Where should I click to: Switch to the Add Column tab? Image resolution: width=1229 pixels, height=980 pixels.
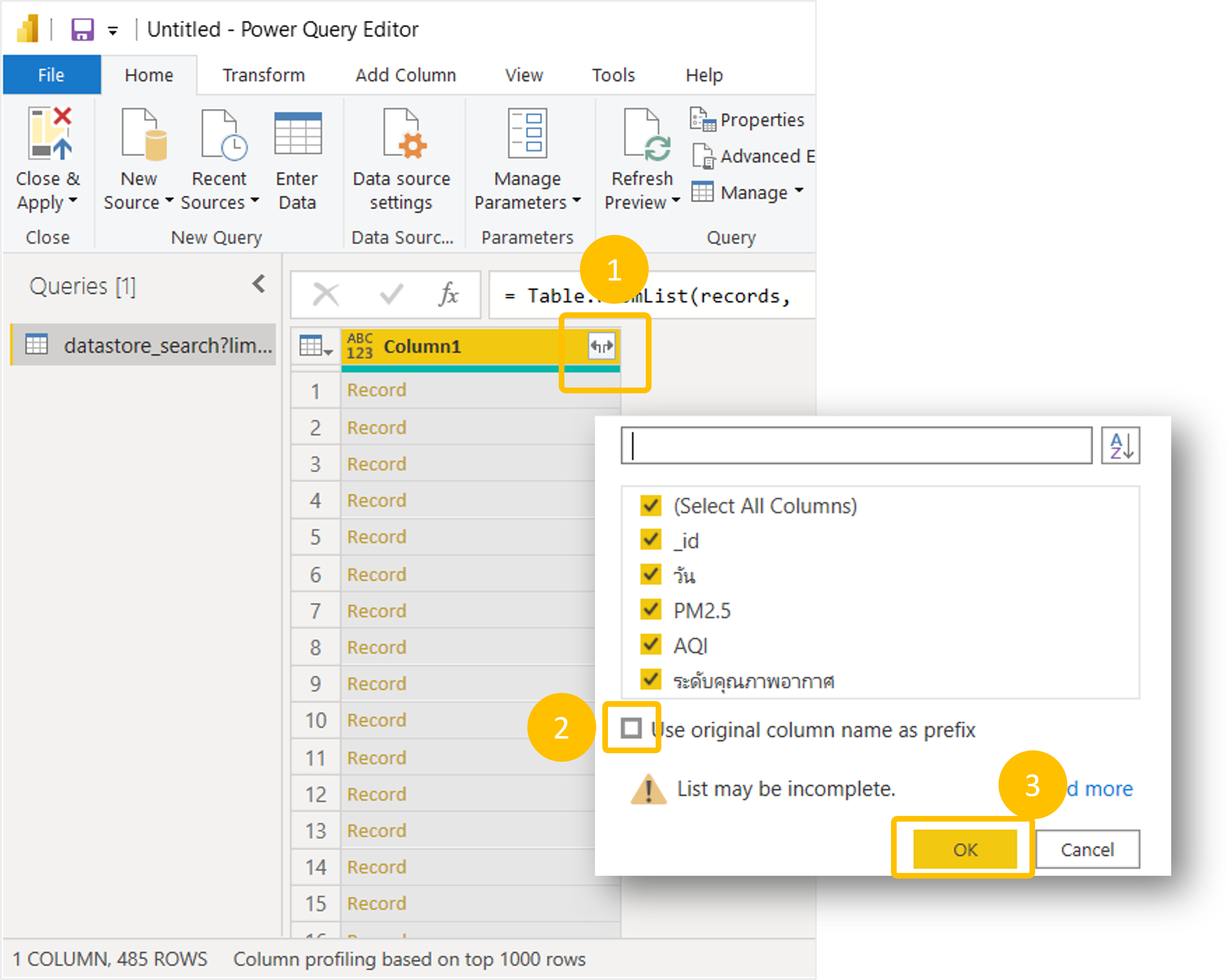tap(406, 75)
